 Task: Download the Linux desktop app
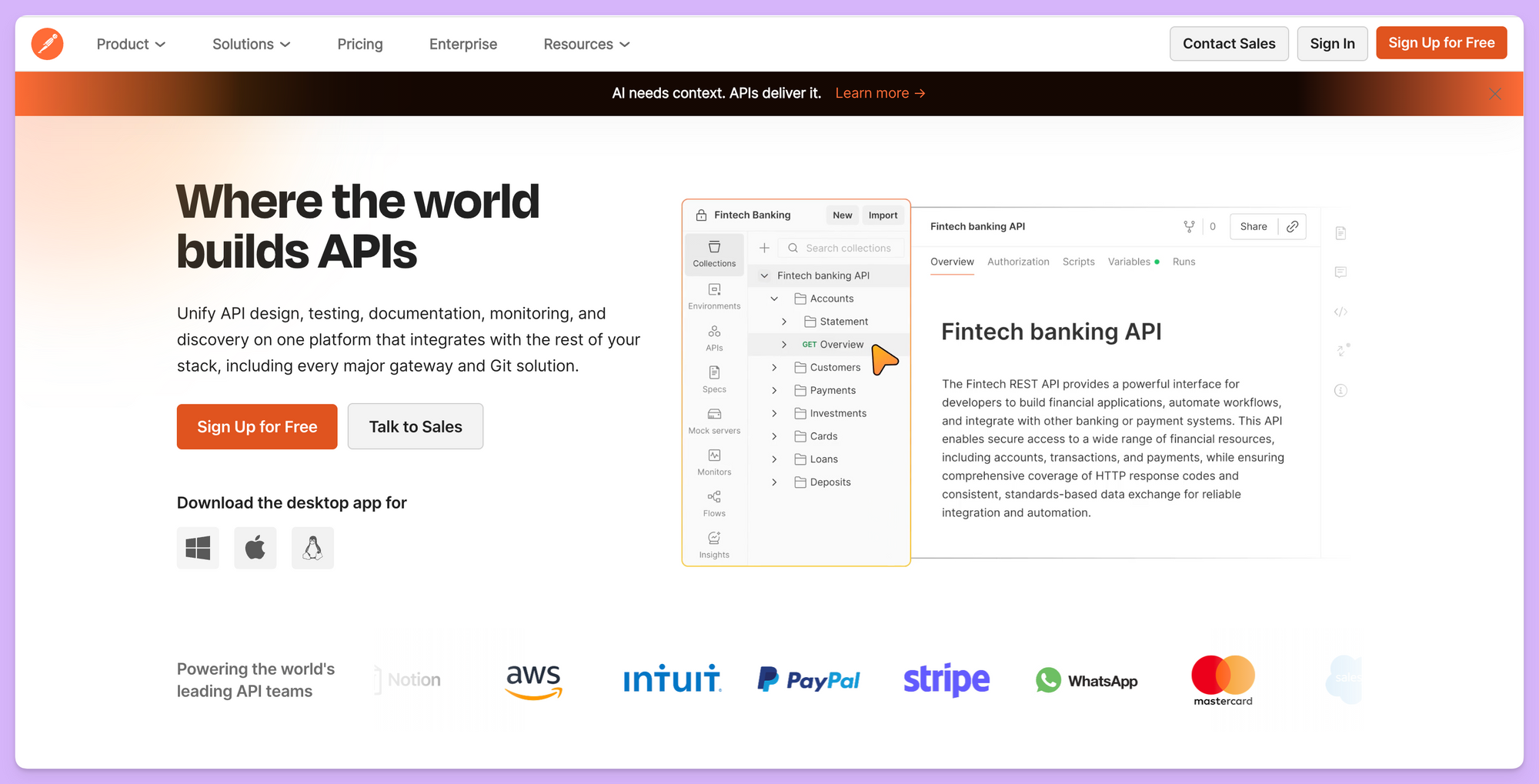coord(312,548)
